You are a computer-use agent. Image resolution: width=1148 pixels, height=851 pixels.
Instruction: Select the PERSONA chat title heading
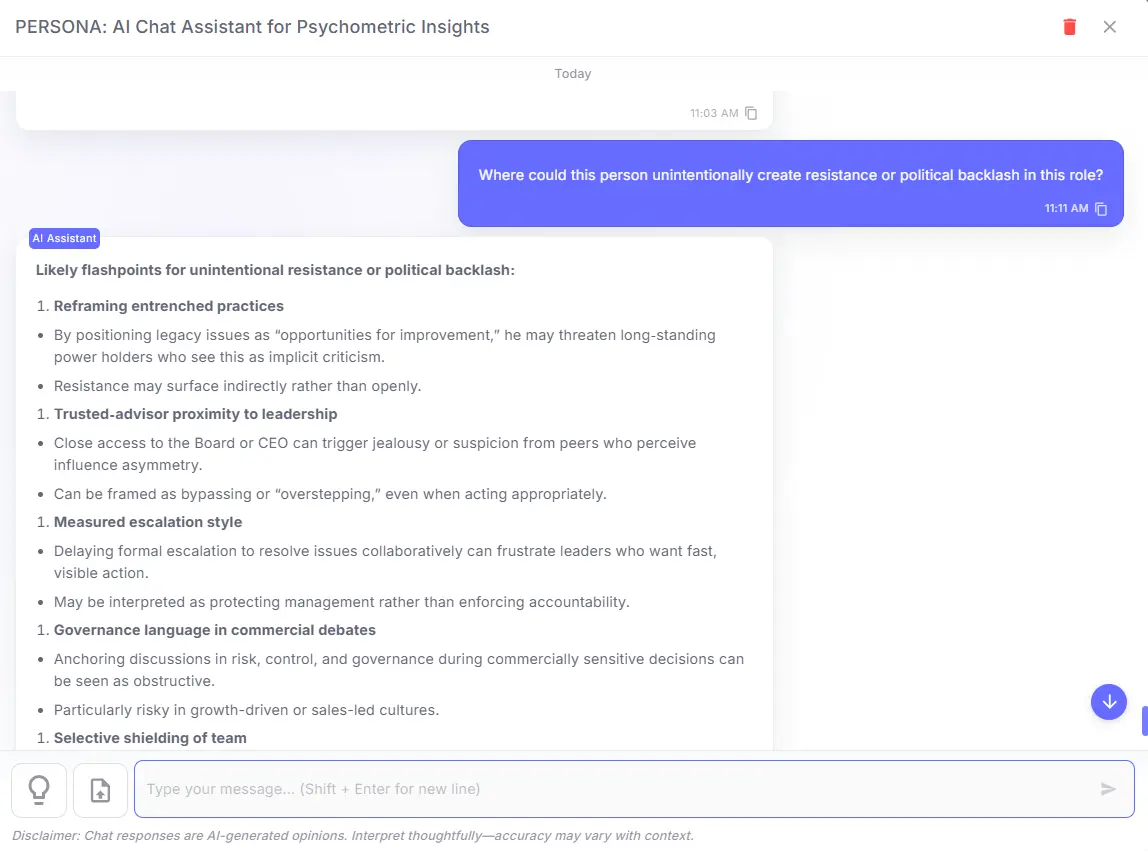[x=251, y=27]
